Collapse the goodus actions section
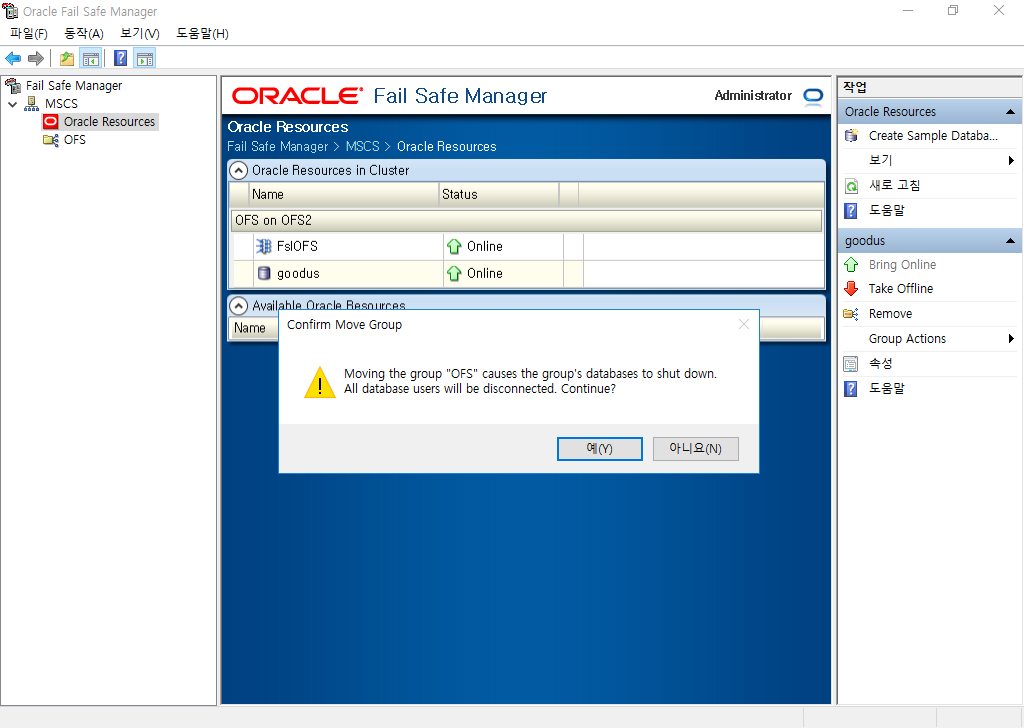 click(x=1010, y=241)
